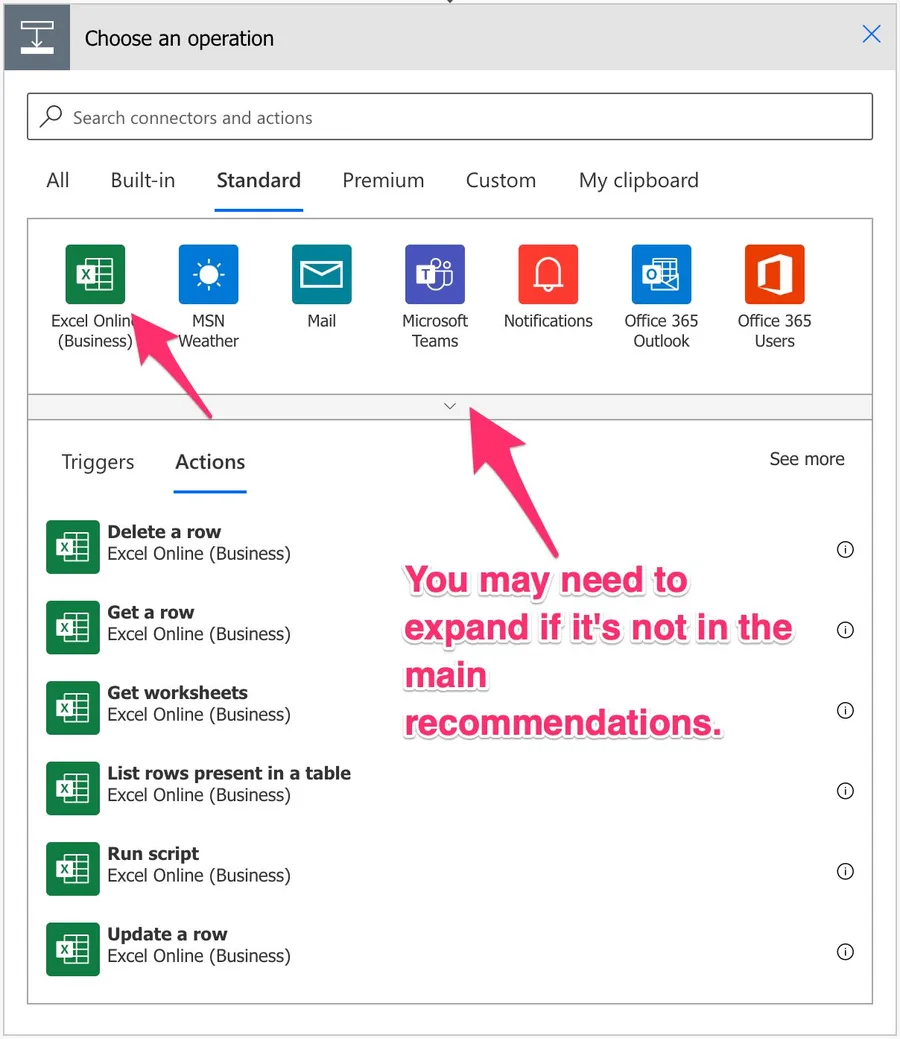Select the Excel Online (Business) connector icon
Image resolution: width=900 pixels, height=1039 pixels.
coord(95,274)
